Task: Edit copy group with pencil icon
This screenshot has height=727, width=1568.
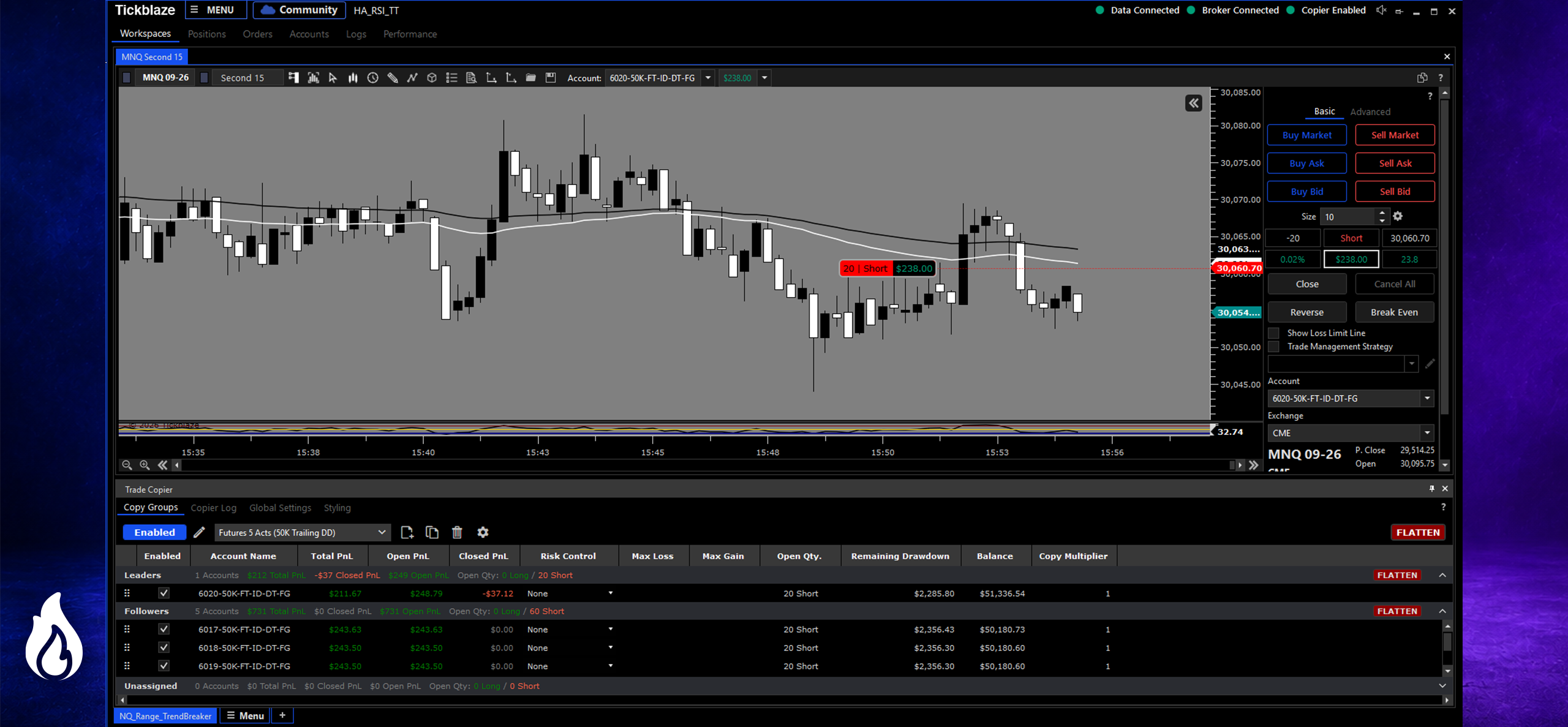Action: 199,532
